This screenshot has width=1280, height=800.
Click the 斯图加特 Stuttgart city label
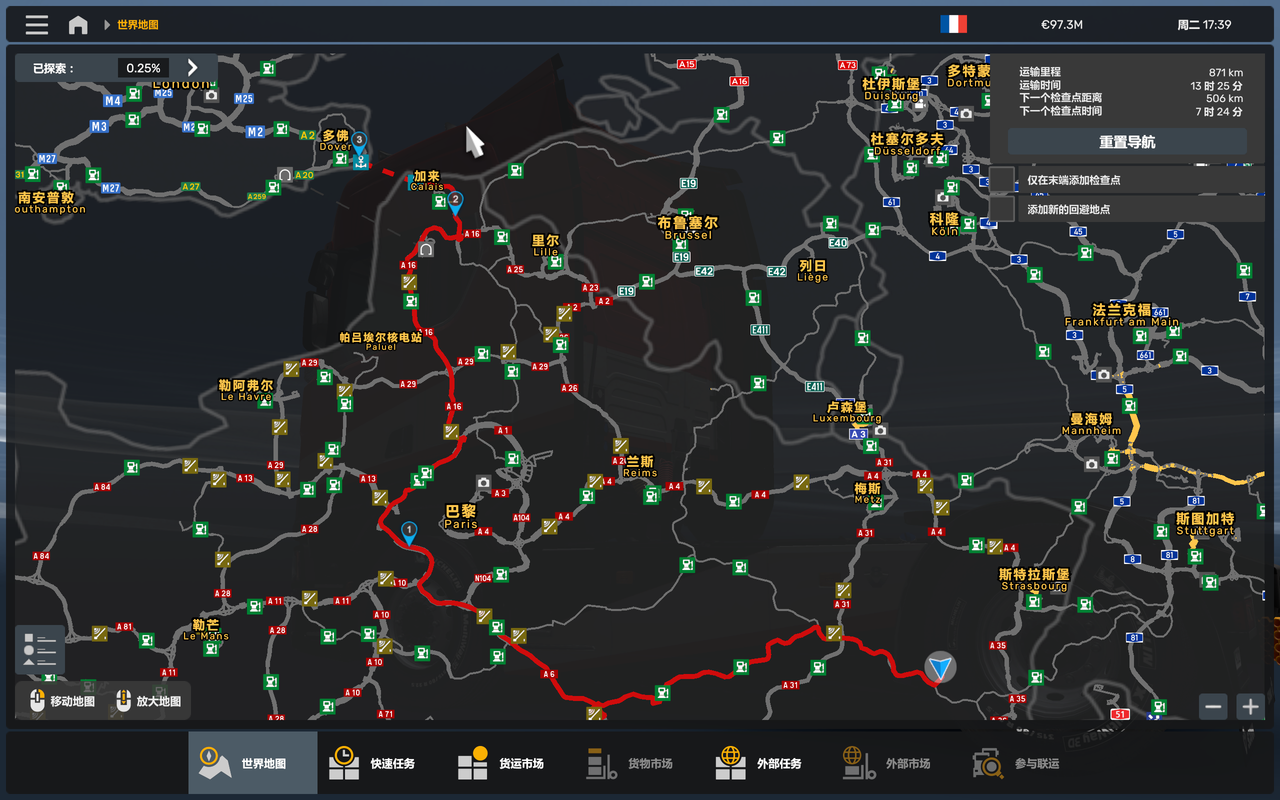click(x=1205, y=524)
